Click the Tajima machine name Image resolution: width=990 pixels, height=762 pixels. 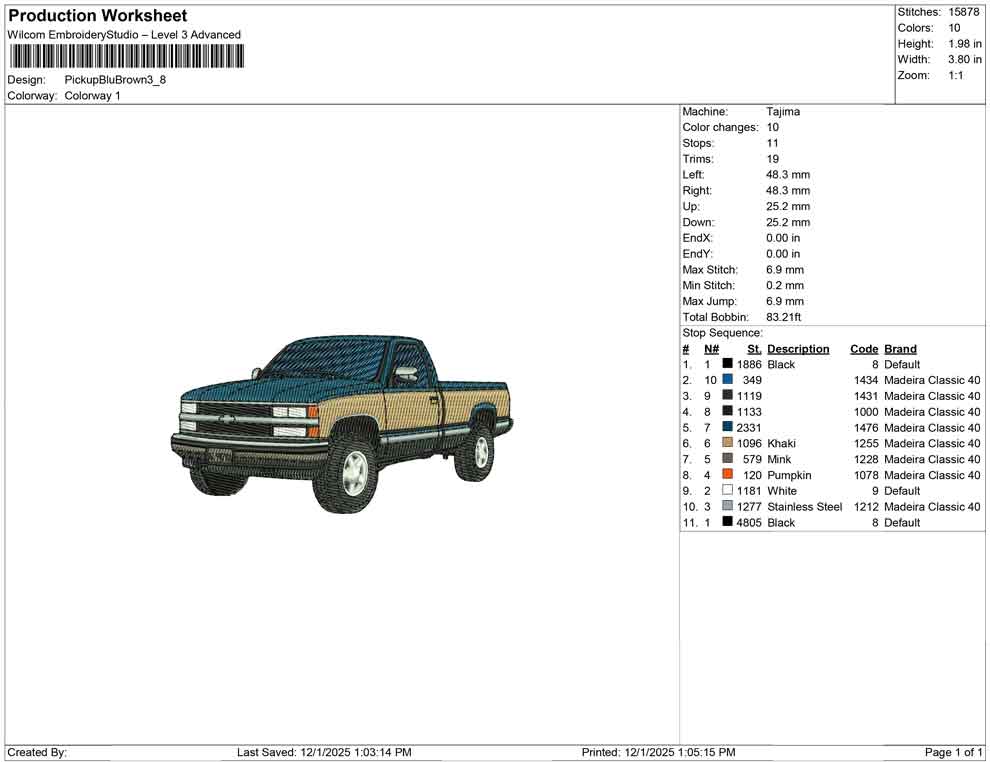click(782, 112)
